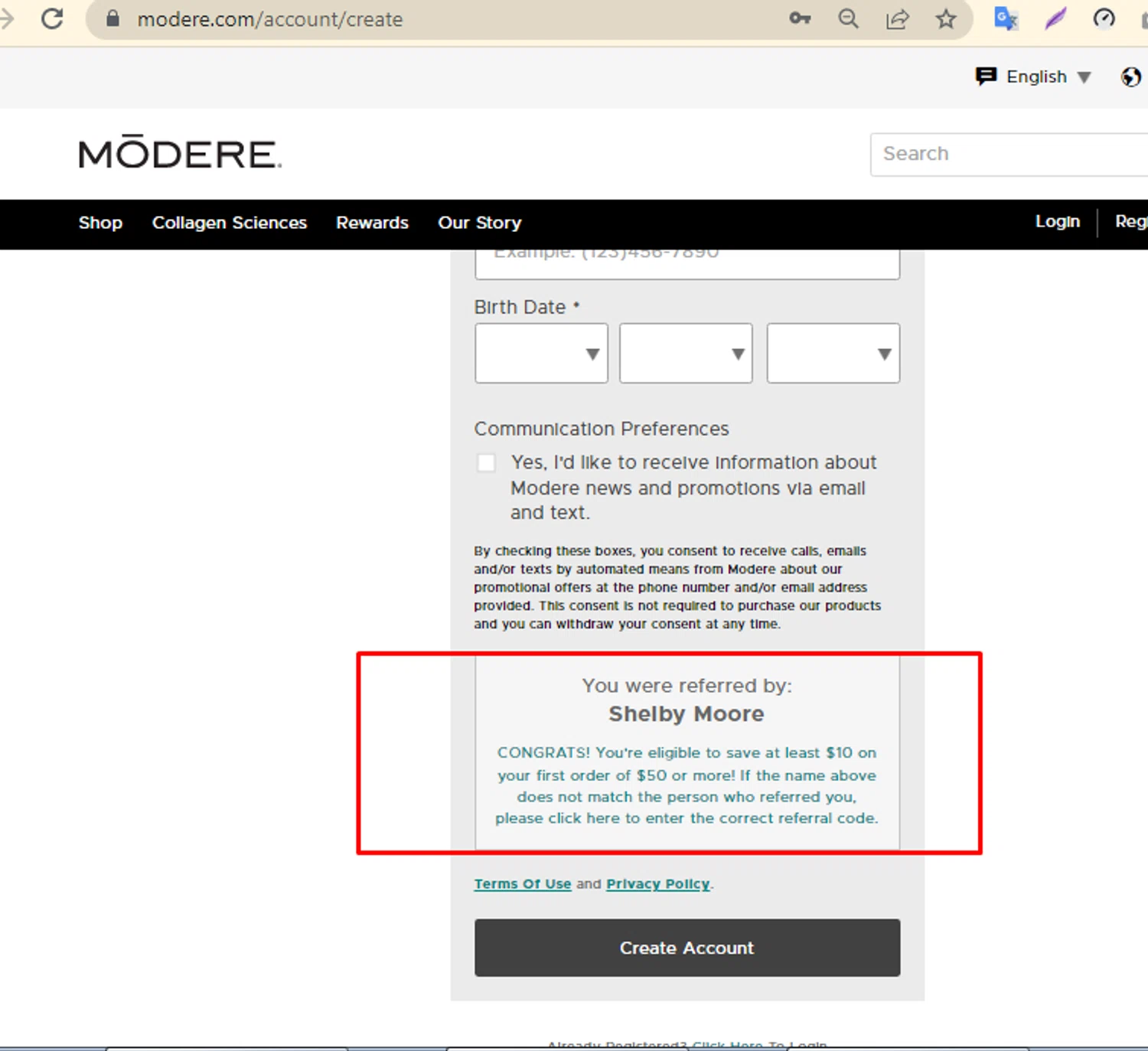The image size is (1148, 1051).
Task: Click the padlock site info icon
Action: tap(113, 18)
